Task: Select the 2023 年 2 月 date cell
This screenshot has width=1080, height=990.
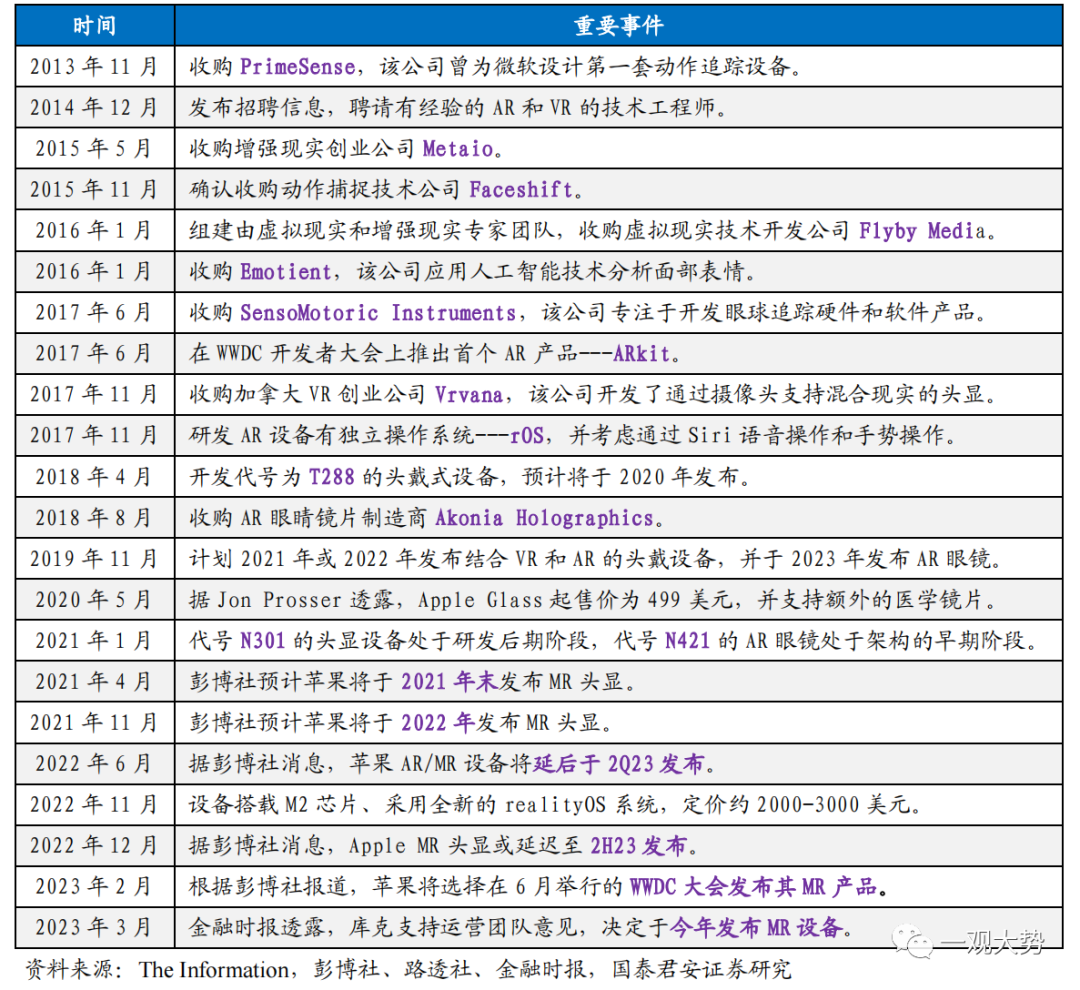Action: point(95,886)
